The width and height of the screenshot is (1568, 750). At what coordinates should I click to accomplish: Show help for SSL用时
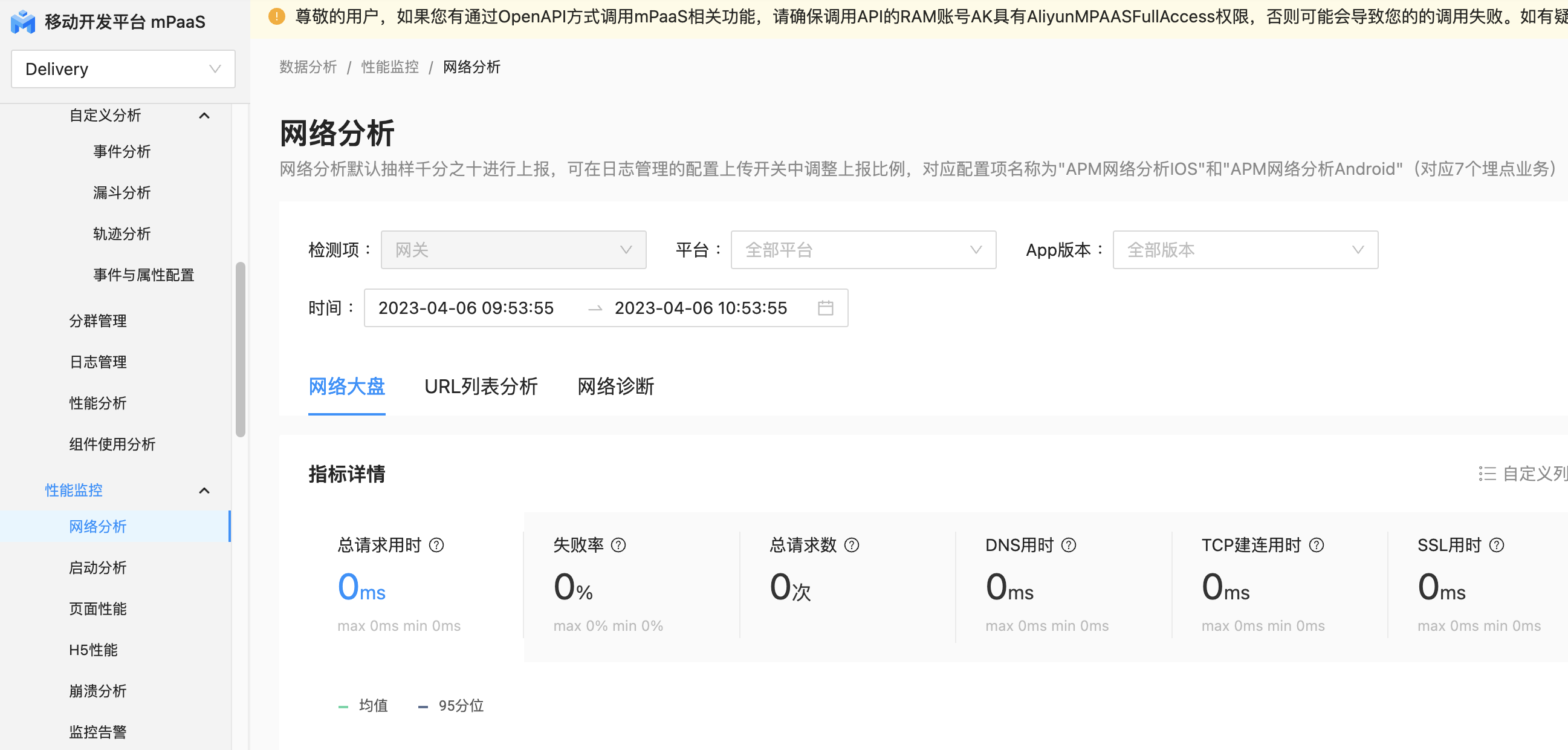click(x=1497, y=545)
